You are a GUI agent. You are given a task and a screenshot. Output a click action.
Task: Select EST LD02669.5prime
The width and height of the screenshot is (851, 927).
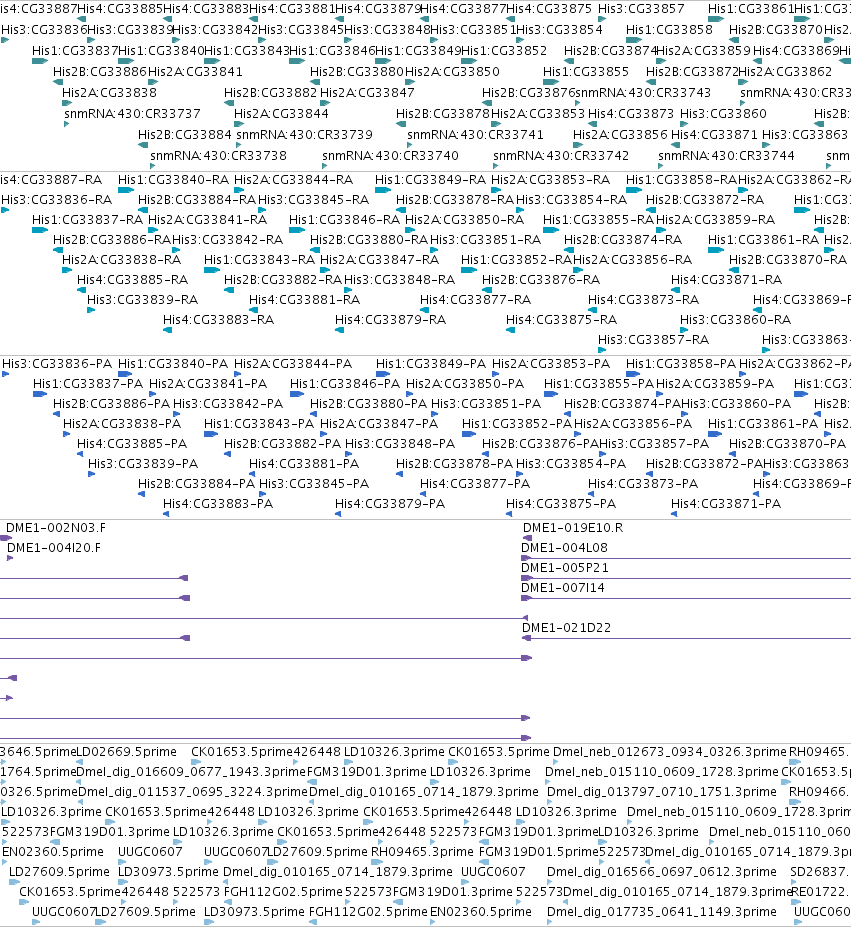[x=127, y=752]
